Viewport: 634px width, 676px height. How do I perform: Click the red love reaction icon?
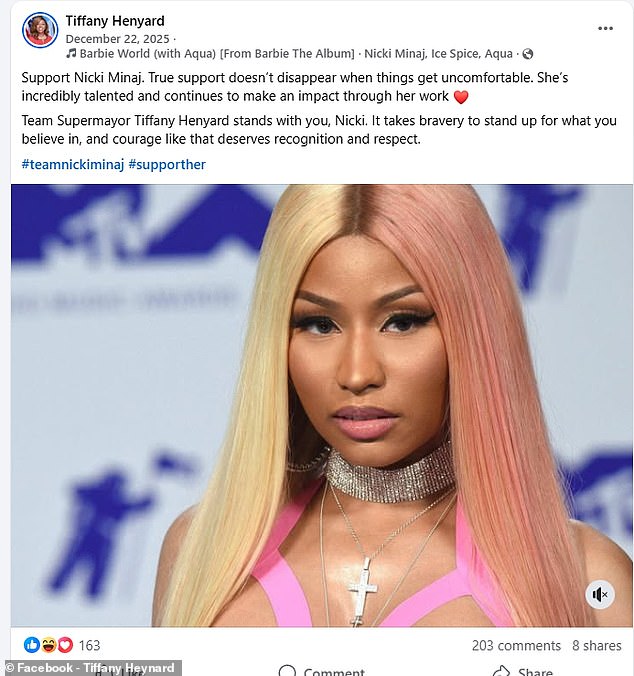click(65, 645)
